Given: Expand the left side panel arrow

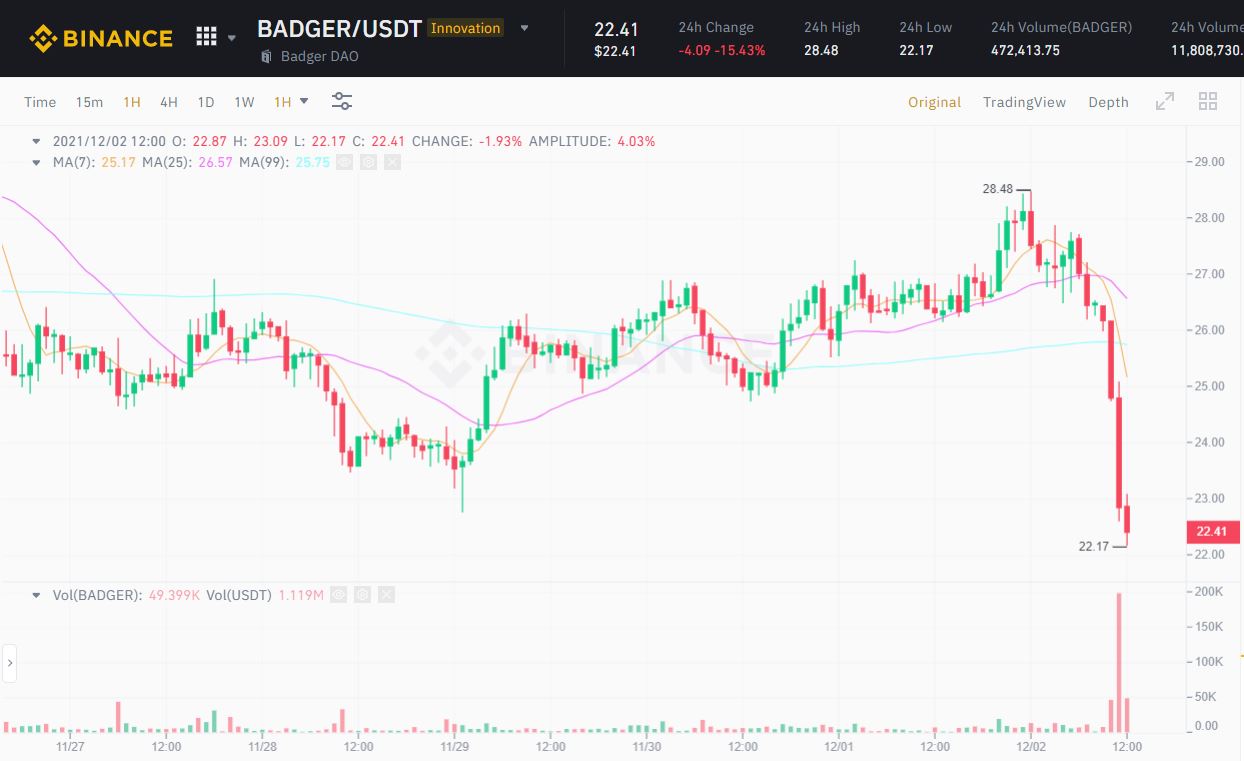Looking at the screenshot, I should point(9,662).
